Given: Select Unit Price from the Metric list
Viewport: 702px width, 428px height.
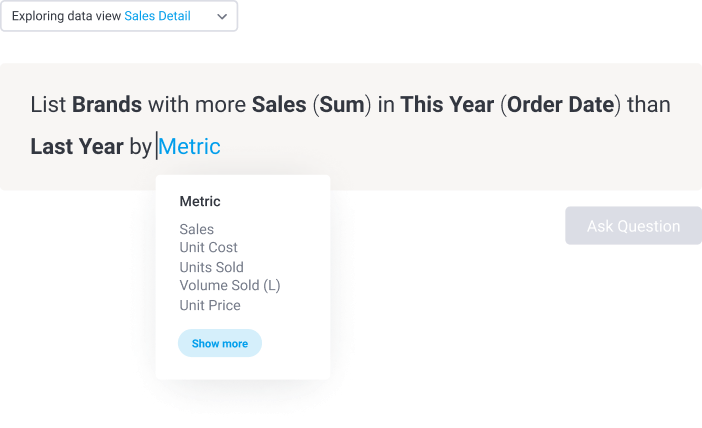Looking at the screenshot, I should pyautogui.click(x=210, y=305).
